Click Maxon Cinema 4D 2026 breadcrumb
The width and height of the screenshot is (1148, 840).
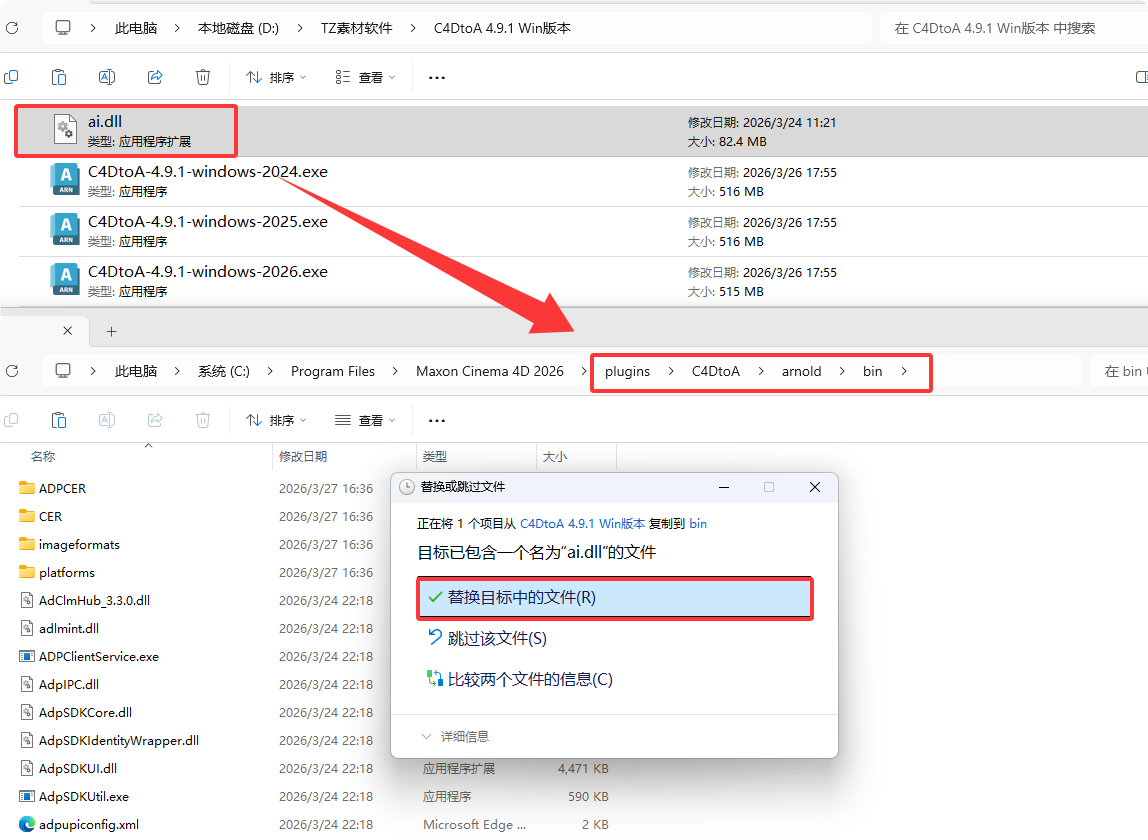pos(490,371)
